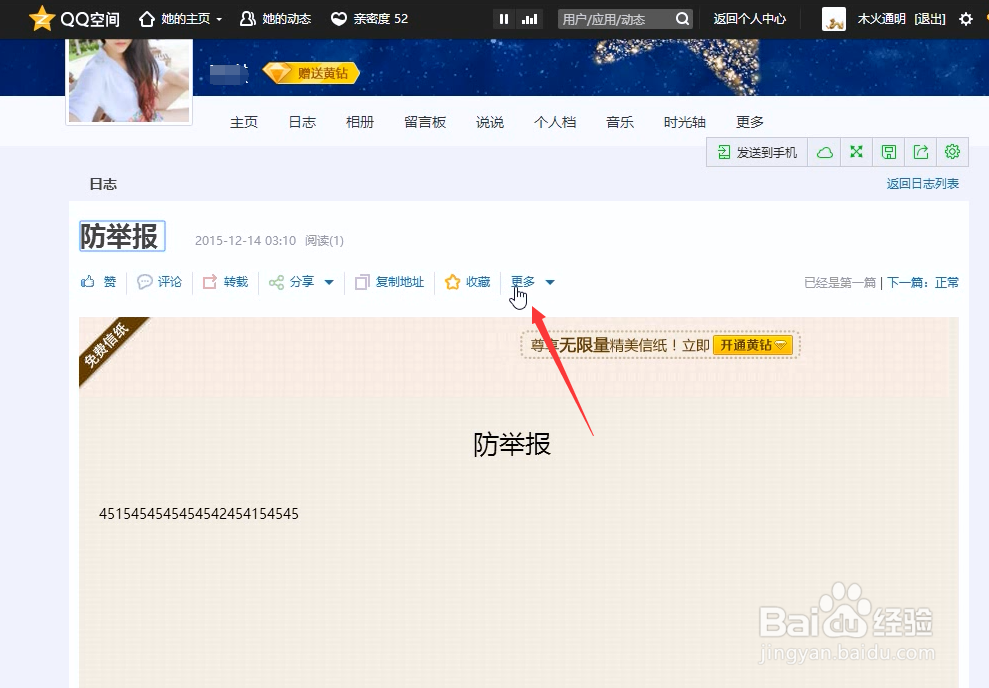
Task: Click the 开通黄钻 upgrade button
Action: [753, 344]
